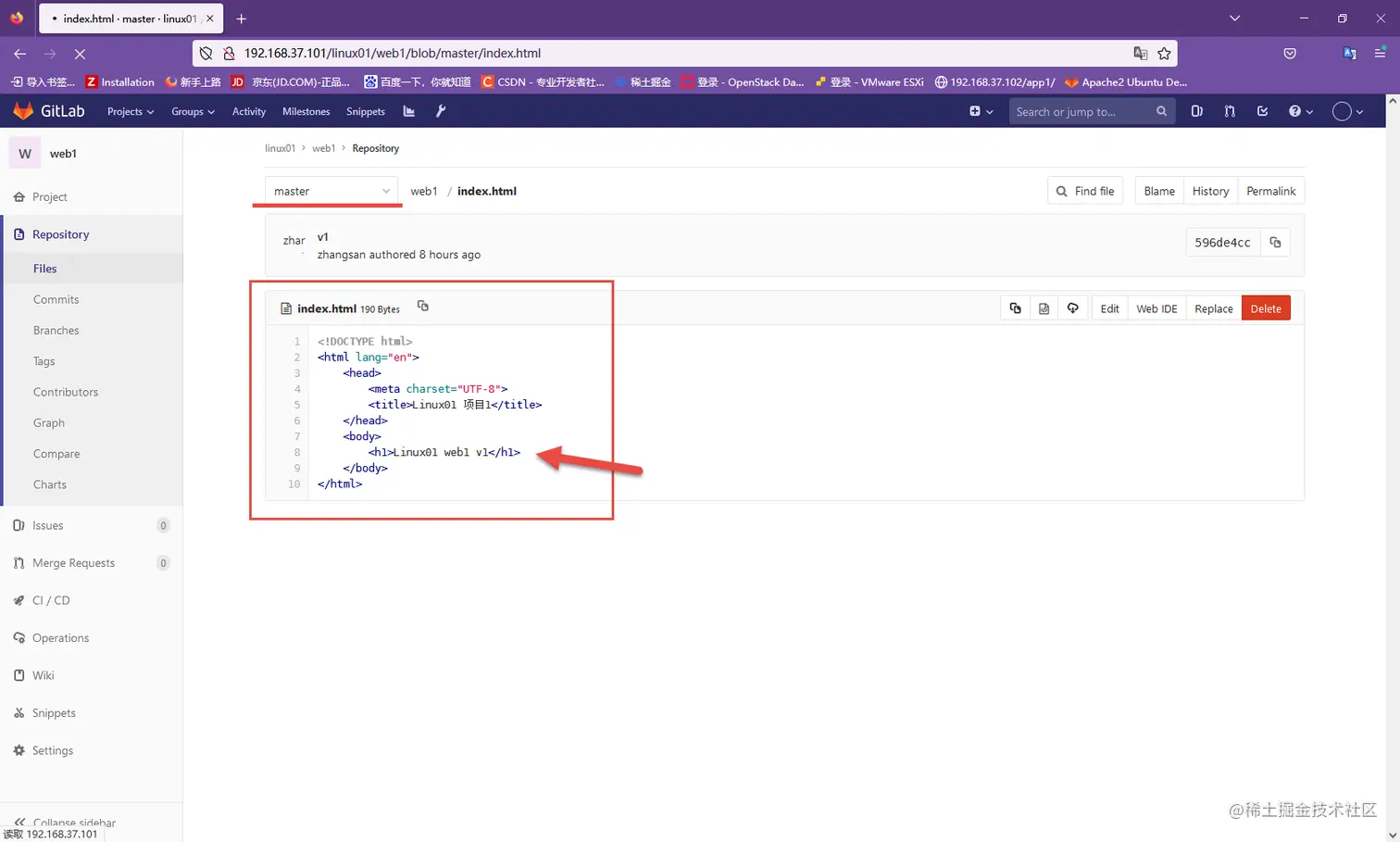The width and height of the screenshot is (1400, 842).
Task: Expand the Projects dropdown in navbar
Action: click(x=131, y=111)
